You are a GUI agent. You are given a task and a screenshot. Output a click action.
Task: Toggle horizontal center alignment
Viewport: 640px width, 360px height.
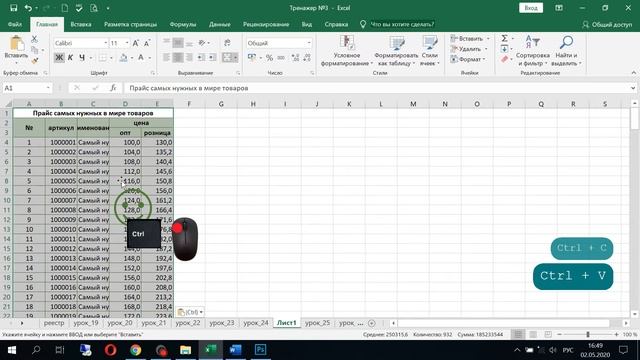178,58
